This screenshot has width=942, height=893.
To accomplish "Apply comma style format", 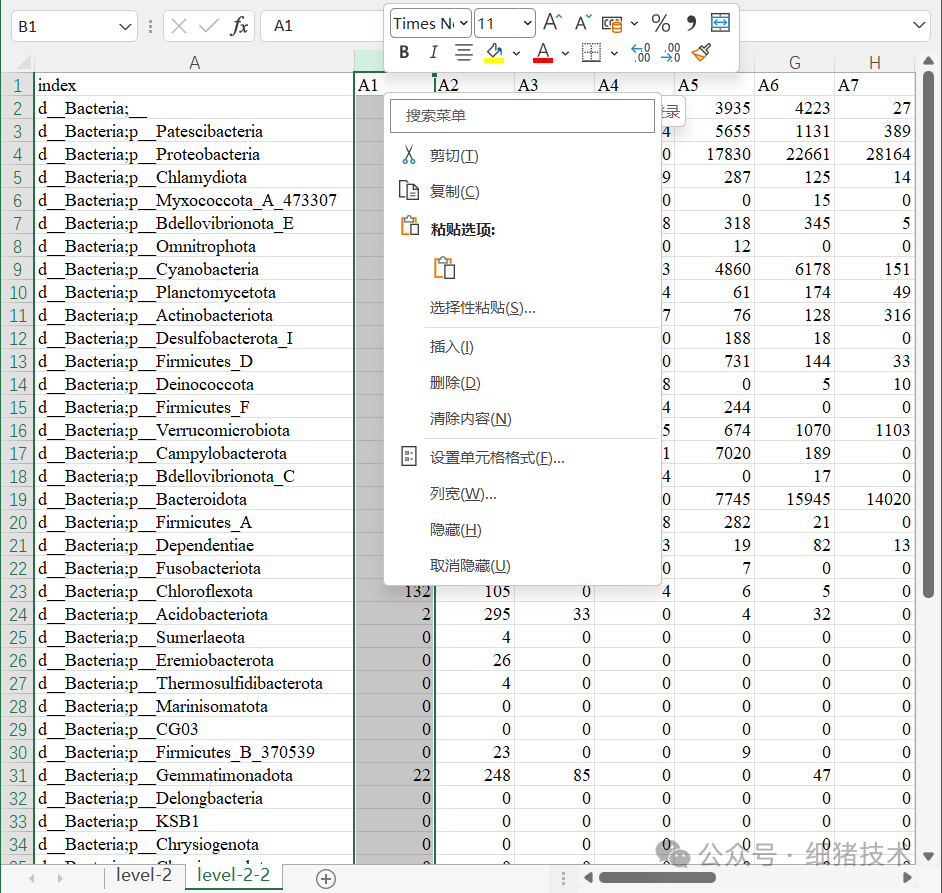I will click(691, 23).
